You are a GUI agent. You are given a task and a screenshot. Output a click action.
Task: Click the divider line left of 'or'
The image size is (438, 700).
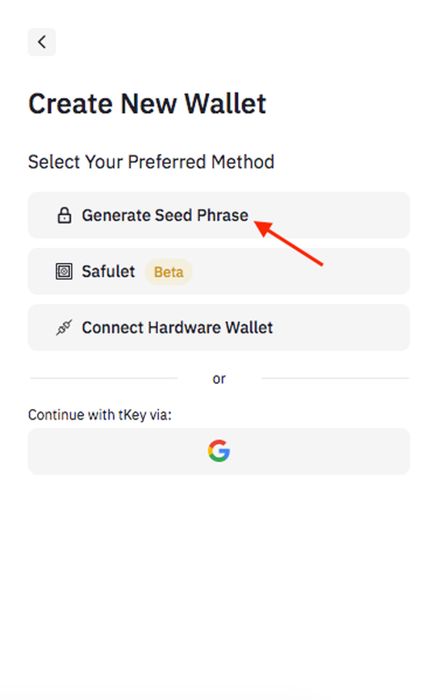click(x=103, y=378)
